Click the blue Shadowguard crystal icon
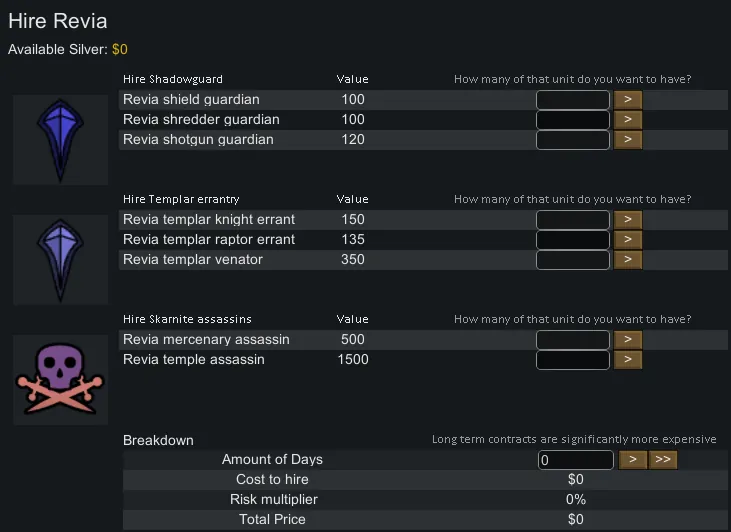731x532 pixels. point(60,139)
